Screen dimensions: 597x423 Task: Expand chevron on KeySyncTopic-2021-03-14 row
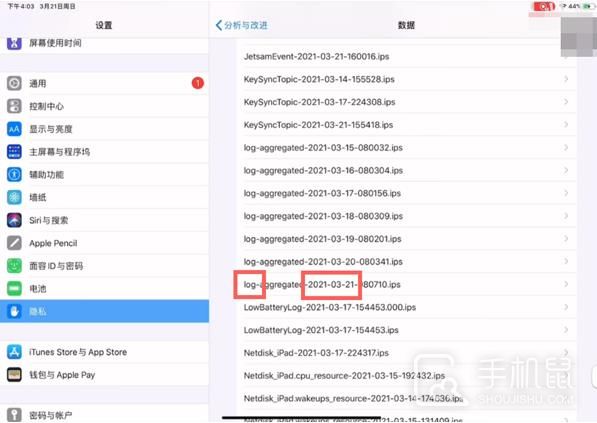(566, 79)
